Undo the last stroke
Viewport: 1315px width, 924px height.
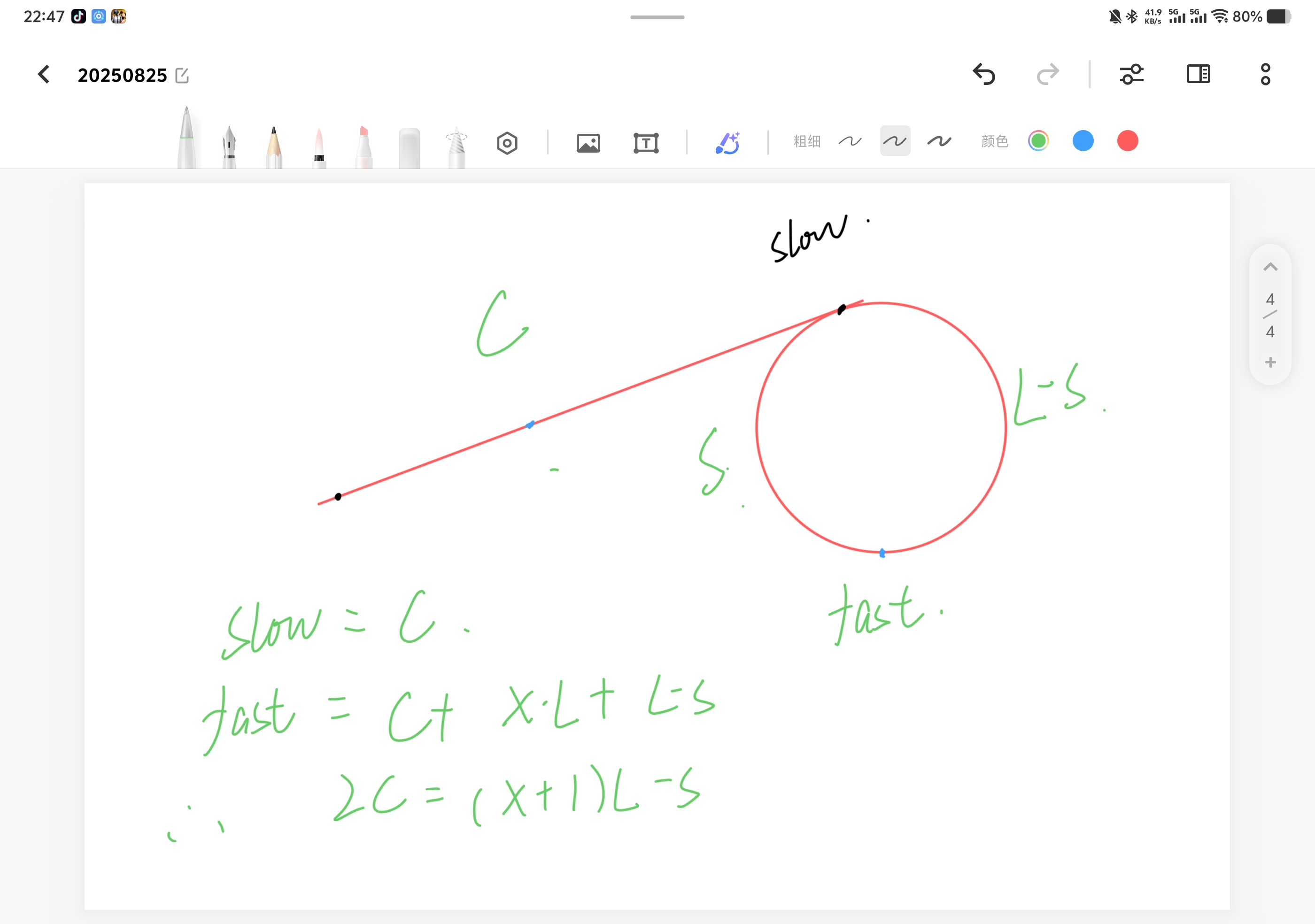pos(984,75)
